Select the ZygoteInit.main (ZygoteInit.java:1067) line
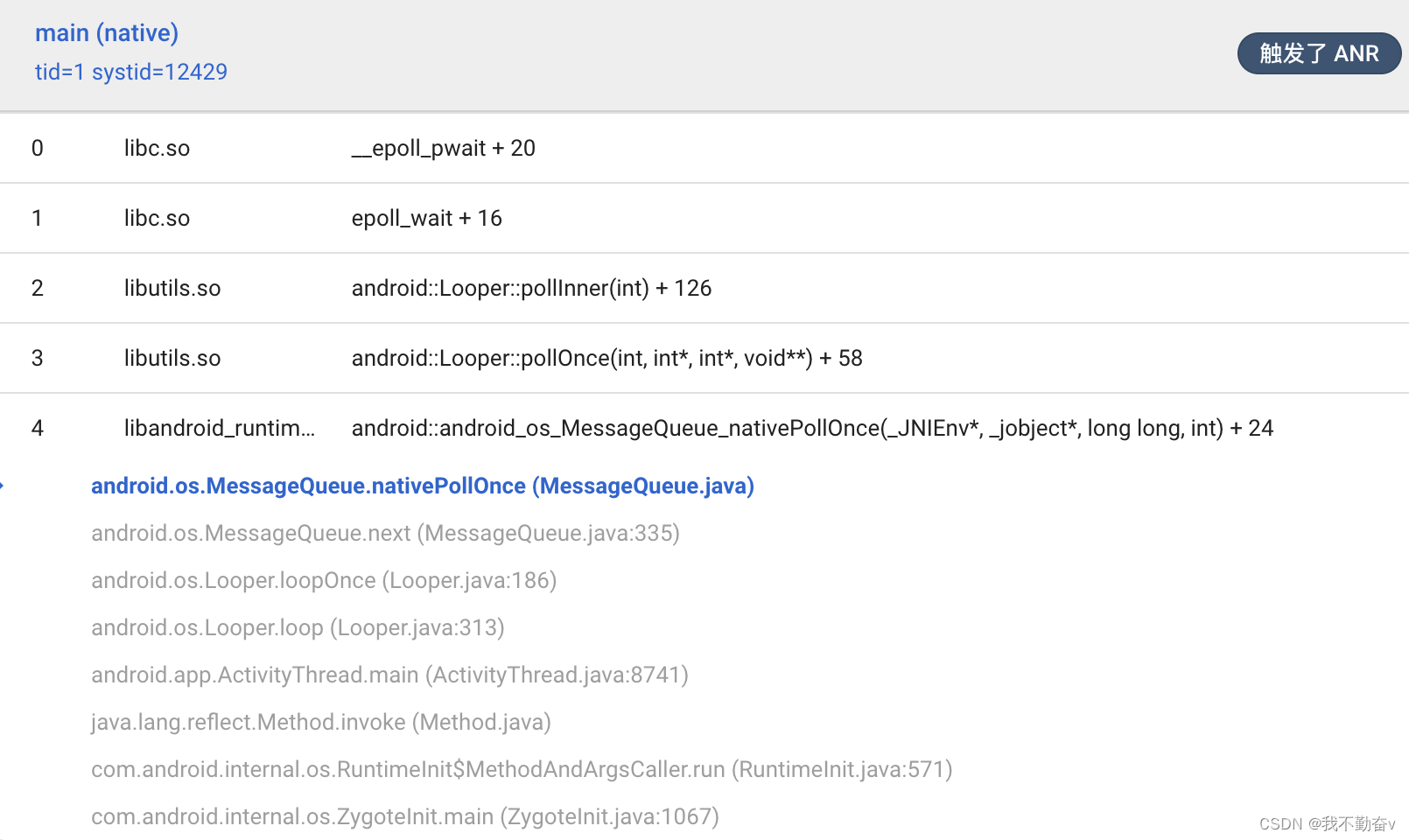This screenshot has height=840, width=1409. pyautogui.click(x=405, y=816)
